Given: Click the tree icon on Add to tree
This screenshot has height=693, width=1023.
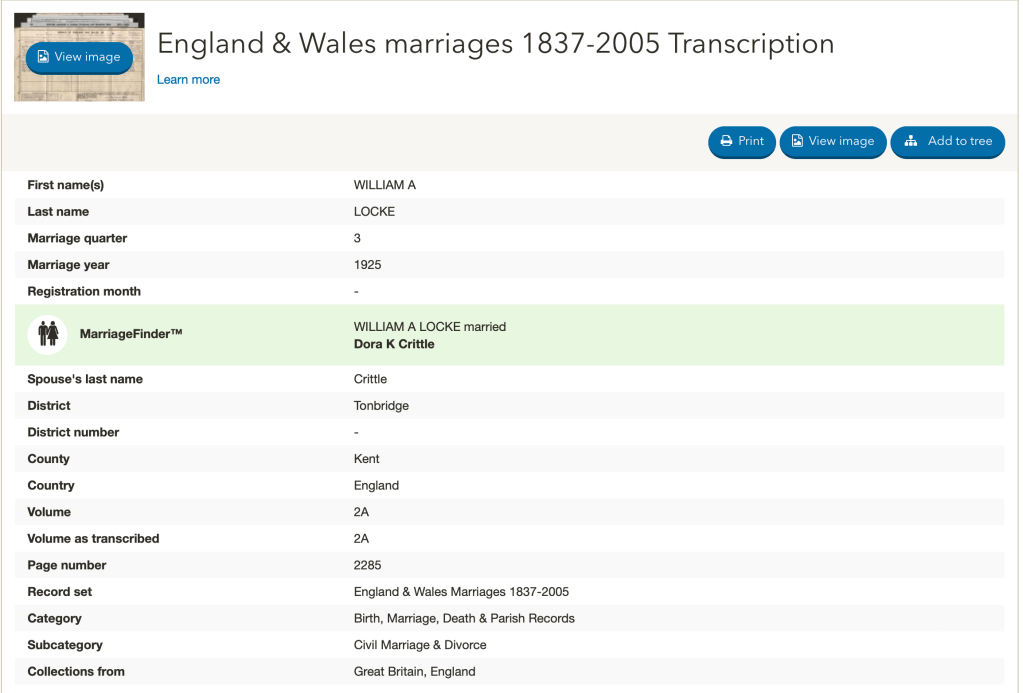Looking at the screenshot, I should [x=911, y=142].
